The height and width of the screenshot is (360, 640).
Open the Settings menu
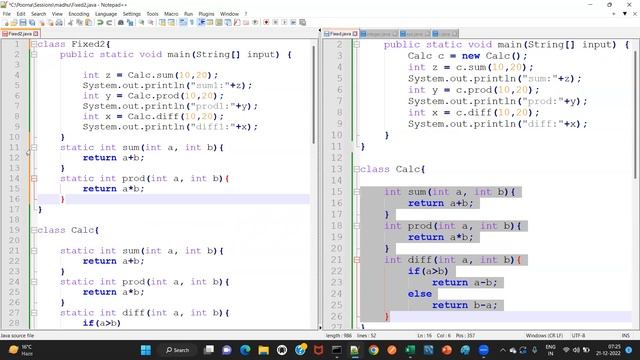click(x=131, y=14)
